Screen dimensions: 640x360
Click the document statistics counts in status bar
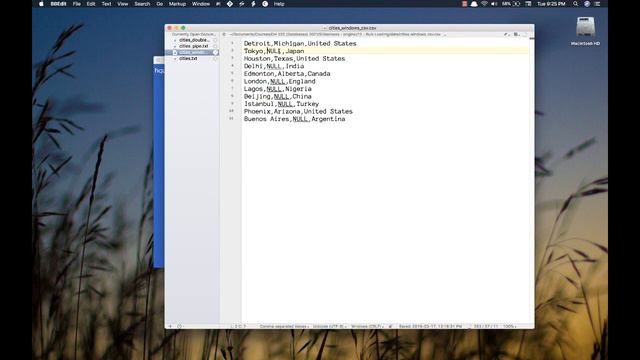486,326
